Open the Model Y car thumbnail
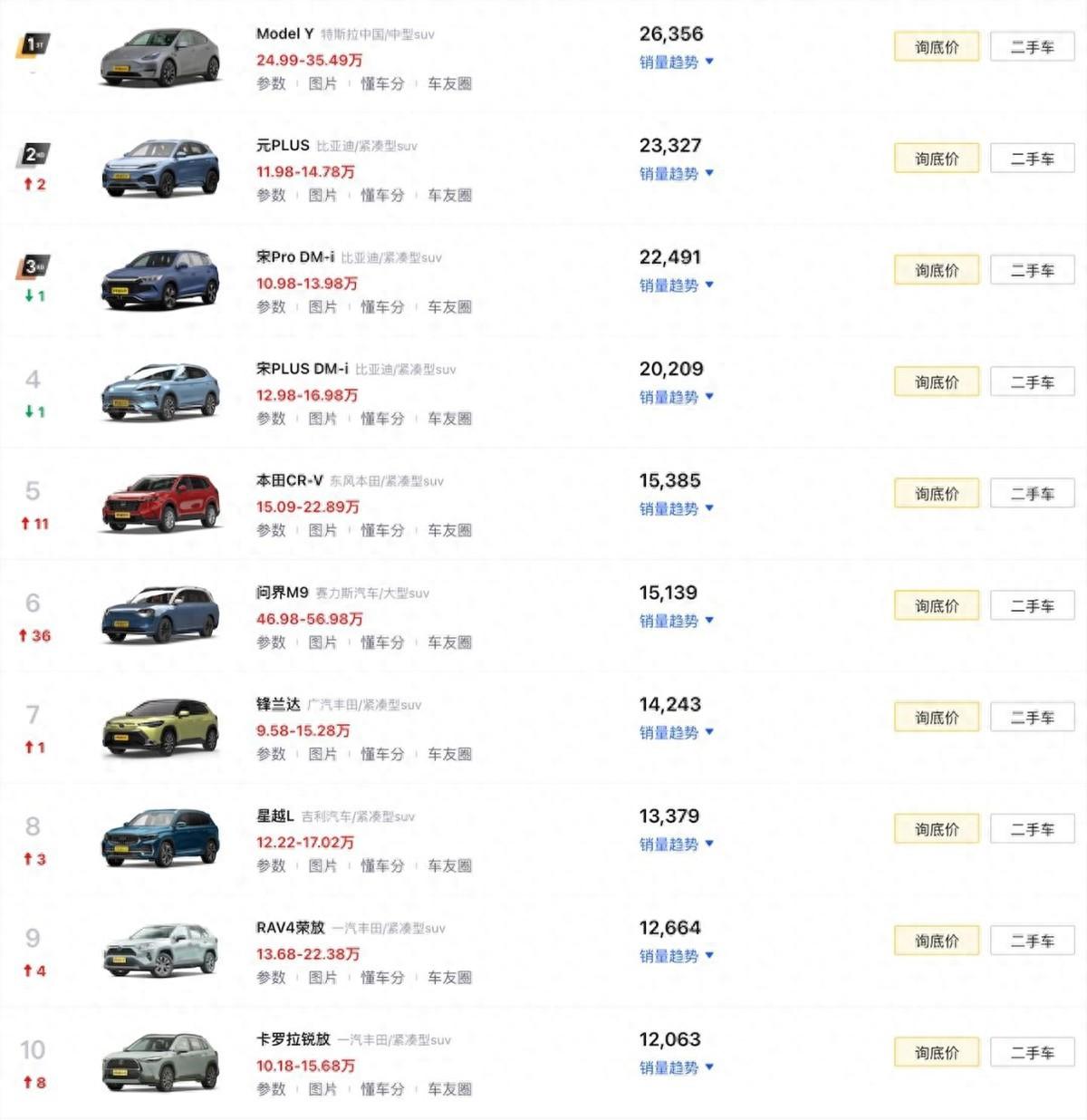 [x=160, y=58]
